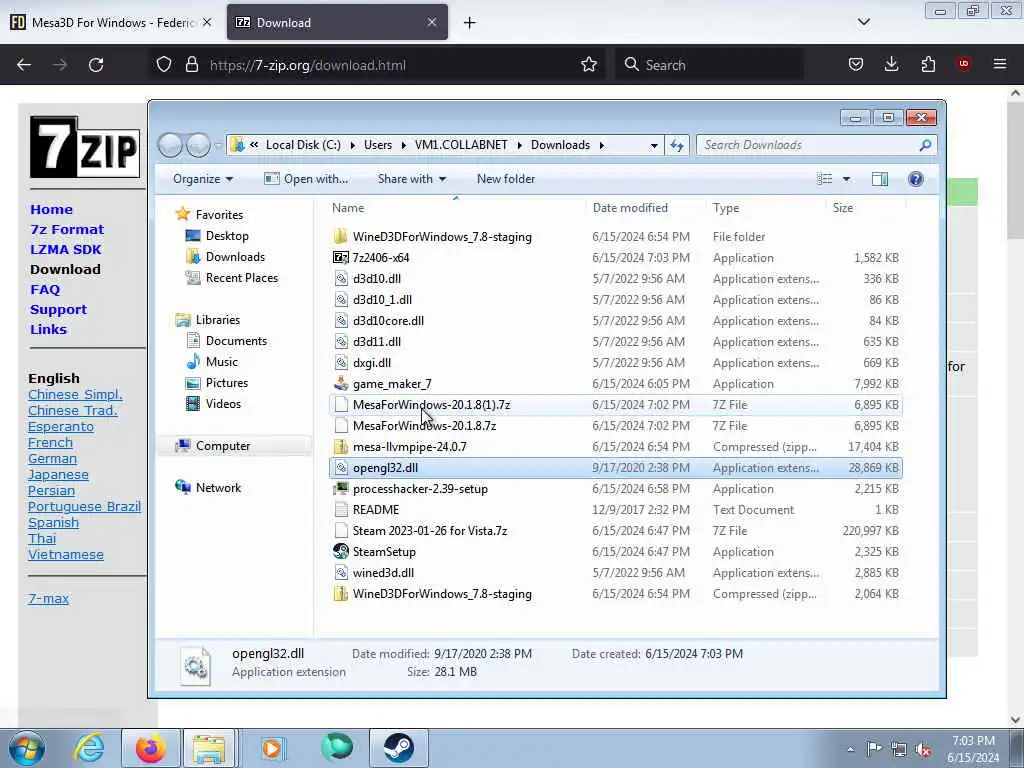Viewport: 1024px width, 768px height.
Task: Select Pictures library
Action: point(227,383)
